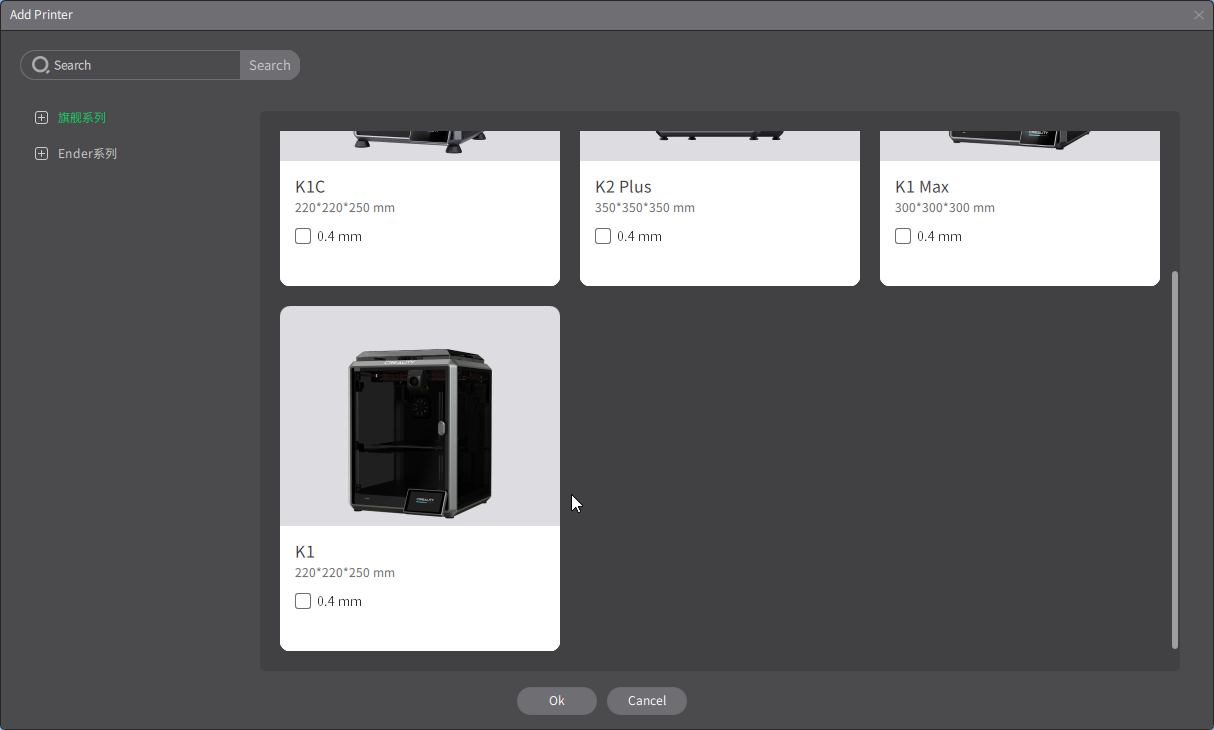Enable K1C 0.4 mm nozzle checkbox
This screenshot has height=730, width=1214.
tap(303, 236)
